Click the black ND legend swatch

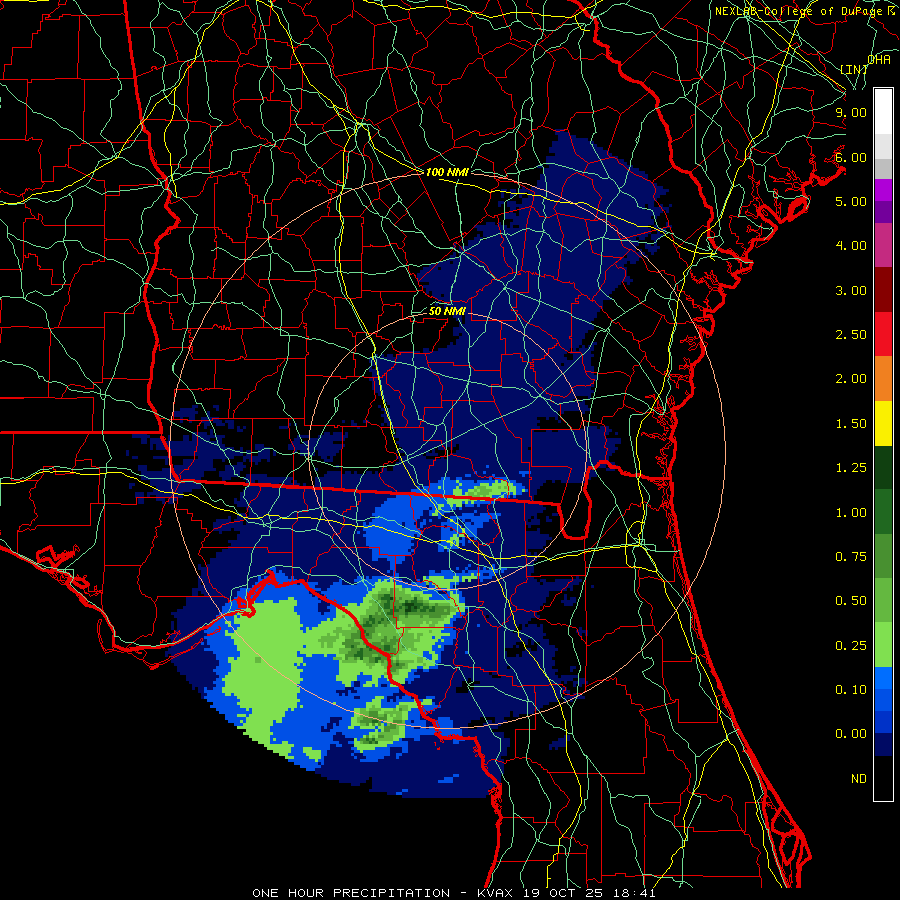coord(883,778)
